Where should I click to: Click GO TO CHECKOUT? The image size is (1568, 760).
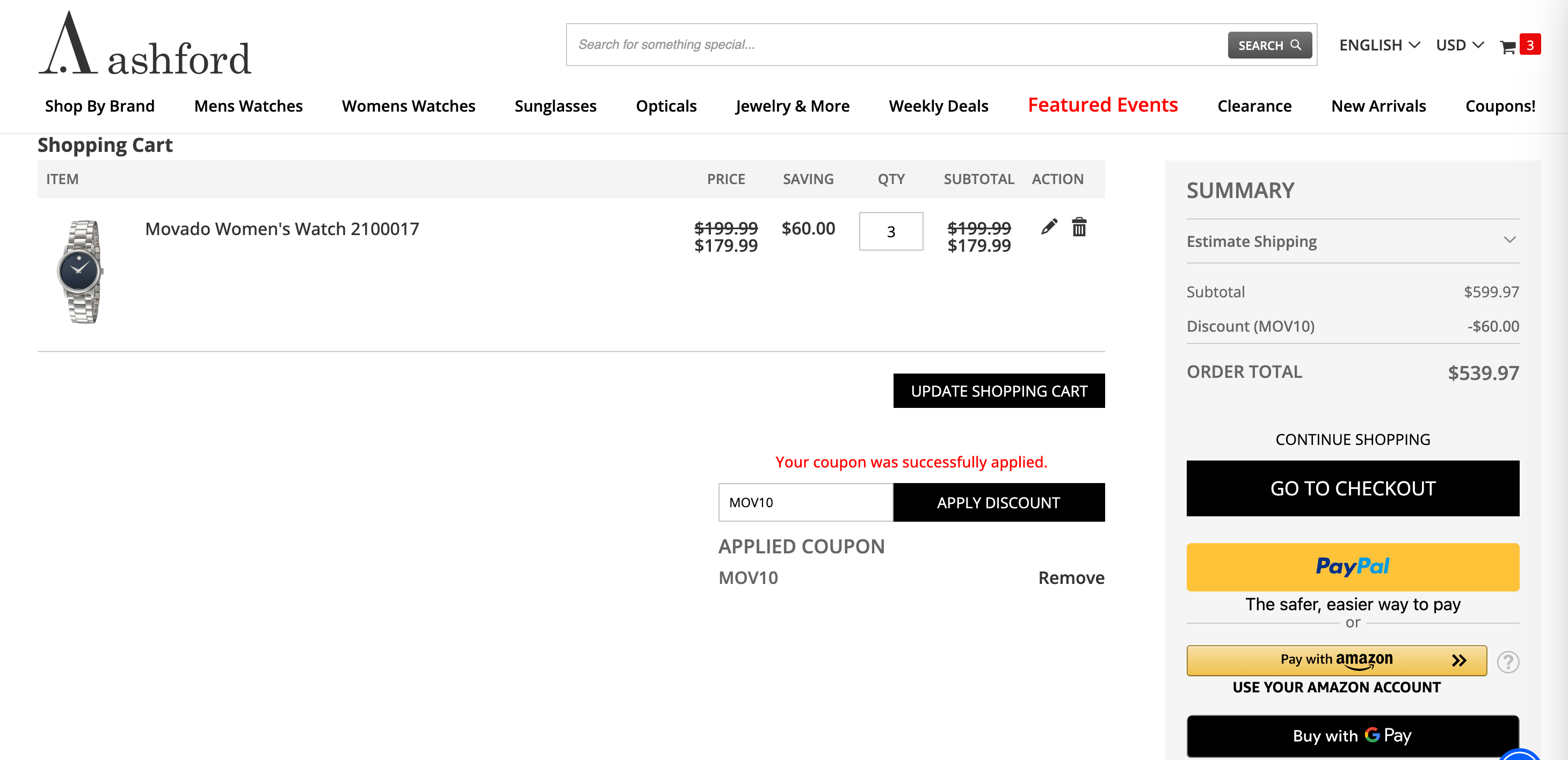point(1353,487)
